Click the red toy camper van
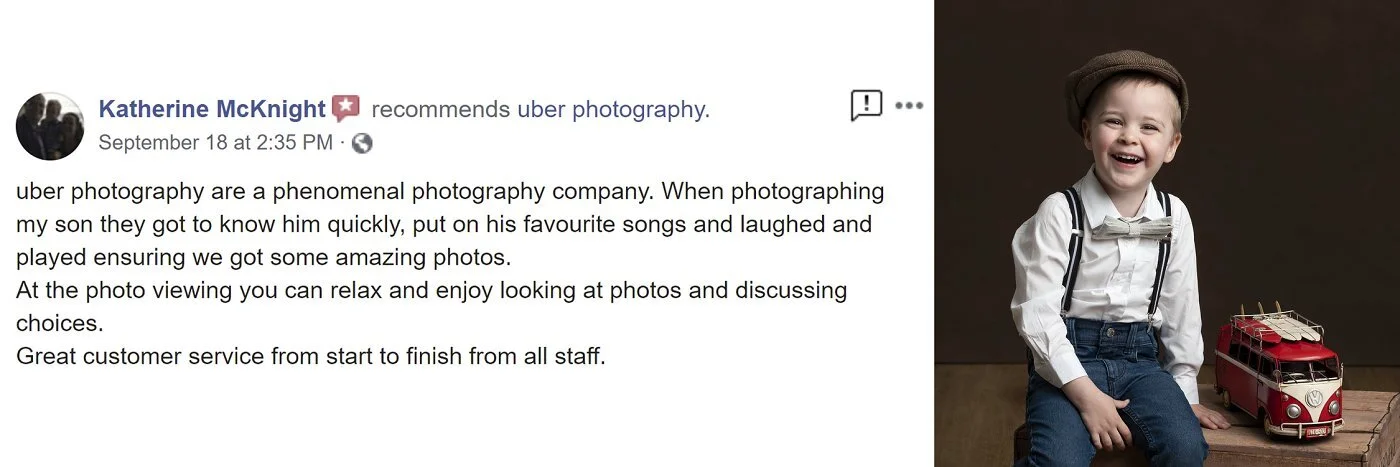Viewport: 1400px width, 467px height. pyautogui.click(x=1279, y=372)
